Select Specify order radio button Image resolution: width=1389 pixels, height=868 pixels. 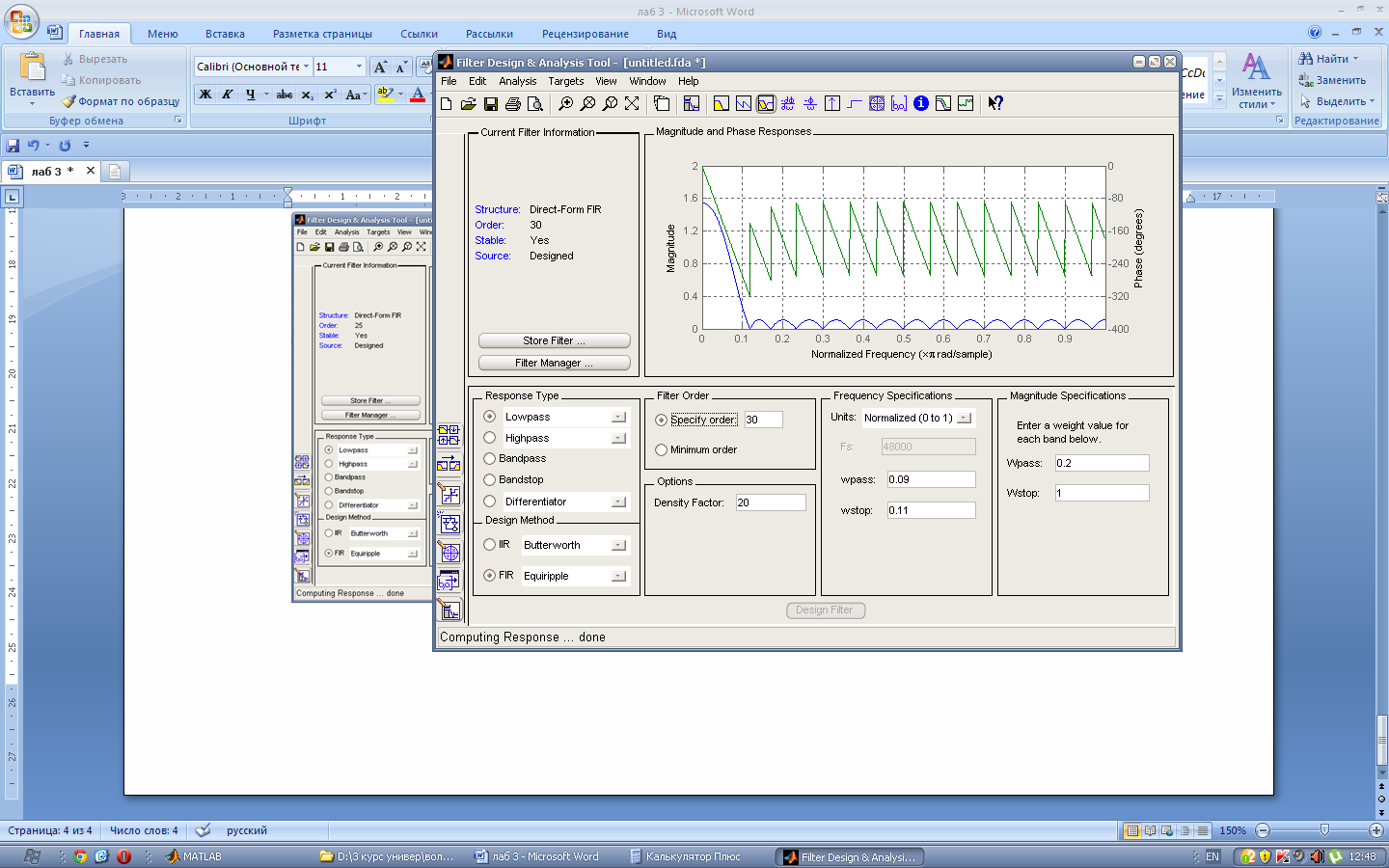662,420
